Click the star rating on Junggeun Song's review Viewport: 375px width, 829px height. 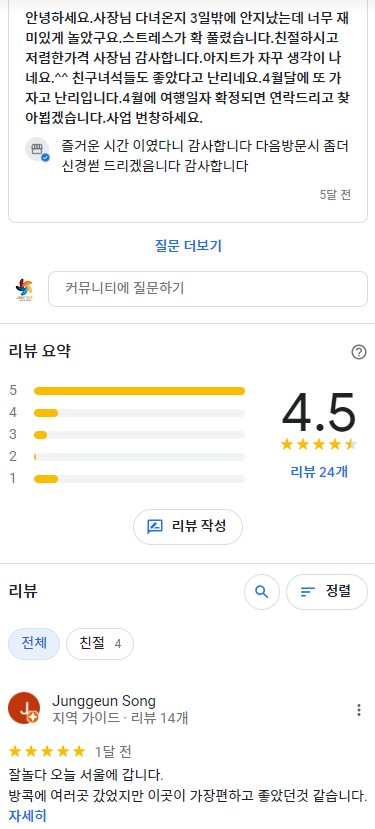47,751
